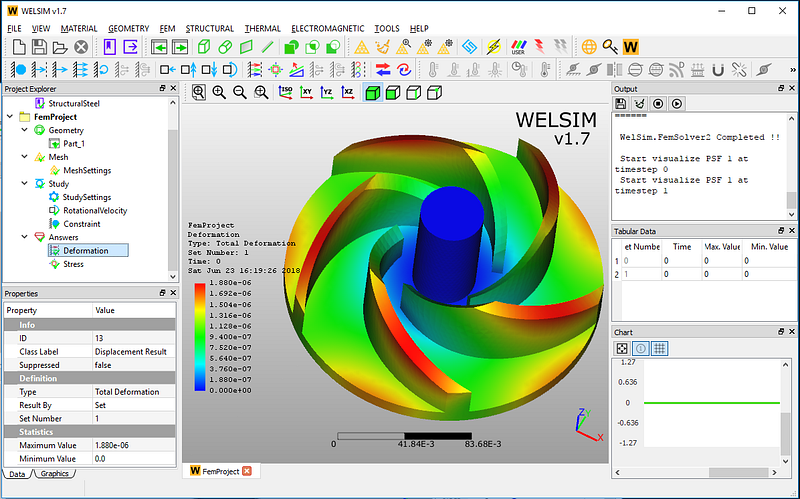Click the total deformation result icon with red-blue arrows
The height and width of the screenshot is (499, 800).
pyautogui.click(x=383, y=69)
